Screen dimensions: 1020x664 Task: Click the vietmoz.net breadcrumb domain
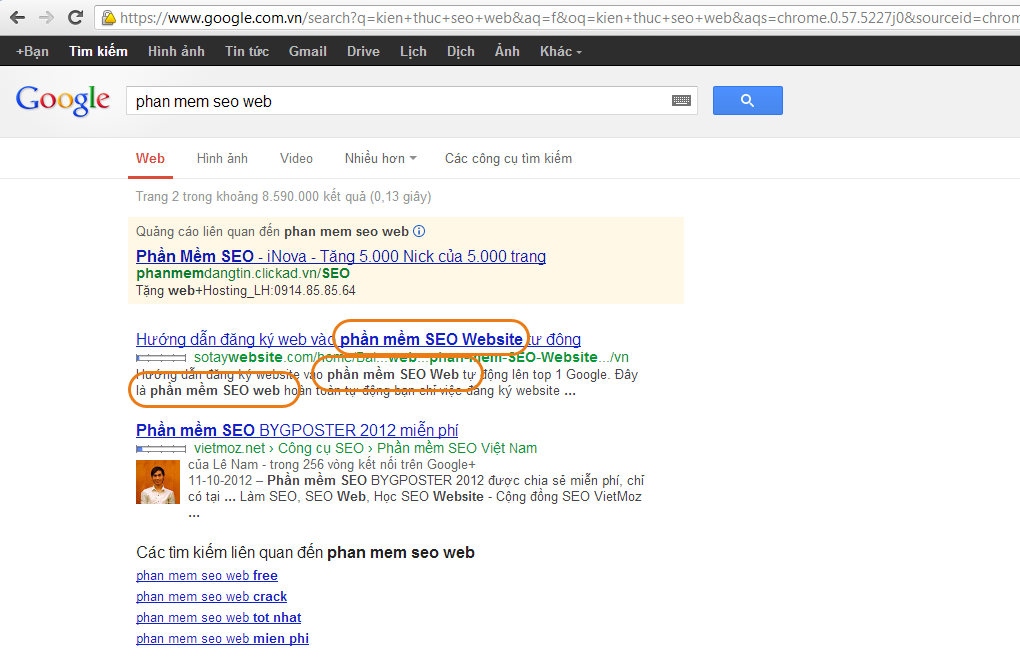point(230,448)
